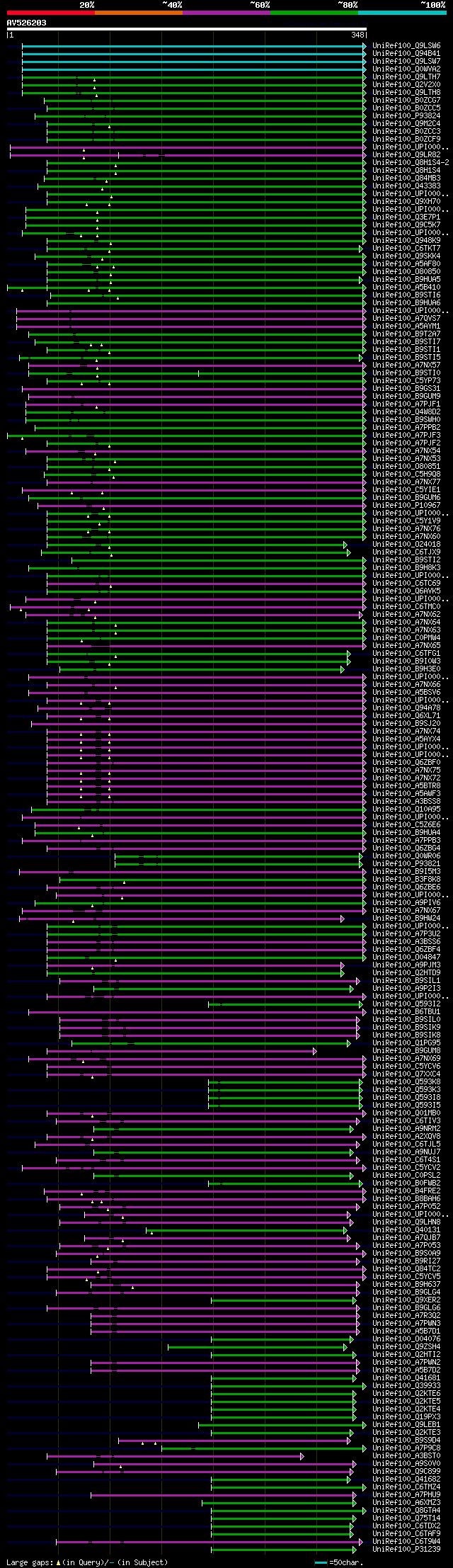Viewport: 453px width, 1568px height.
Task: Open hit UniRef100_Q2V2X0
Action: point(406,85)
